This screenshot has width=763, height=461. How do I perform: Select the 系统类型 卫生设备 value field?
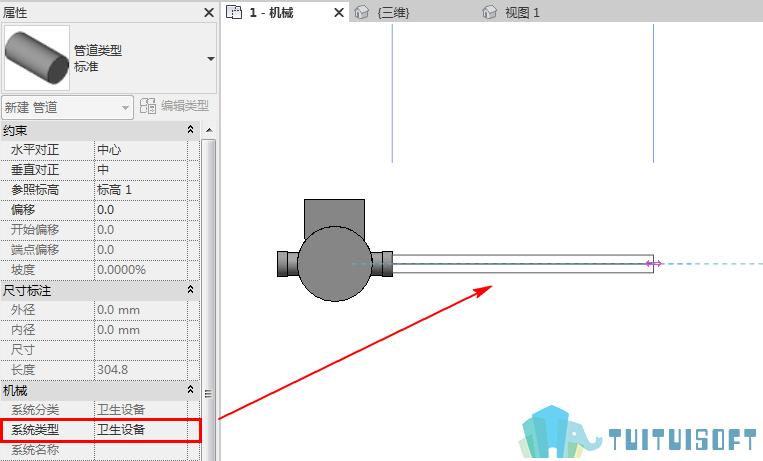[x=141, y=430]
